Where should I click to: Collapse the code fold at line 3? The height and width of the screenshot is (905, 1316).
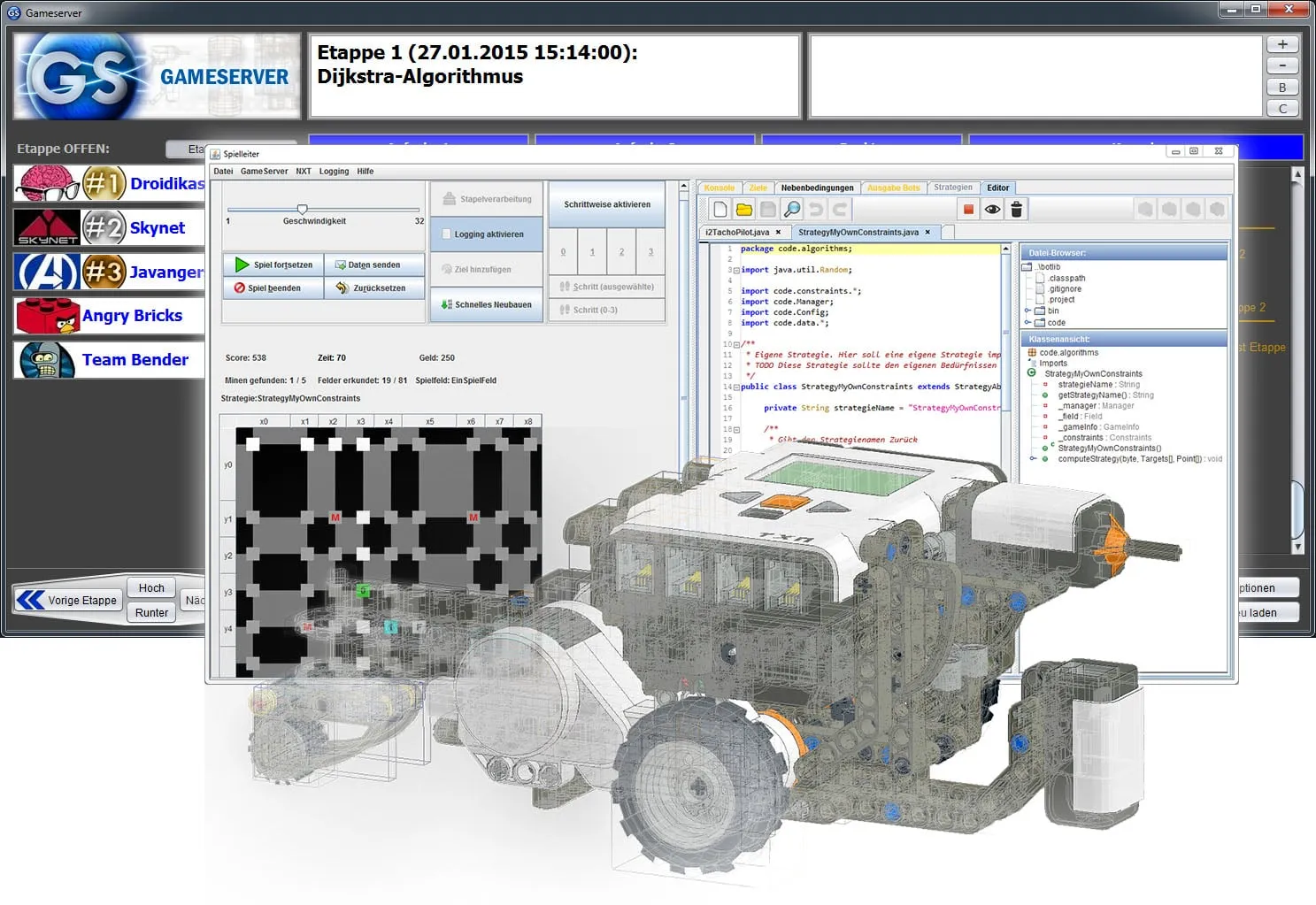pyautogui.click(x=736, y=270)
